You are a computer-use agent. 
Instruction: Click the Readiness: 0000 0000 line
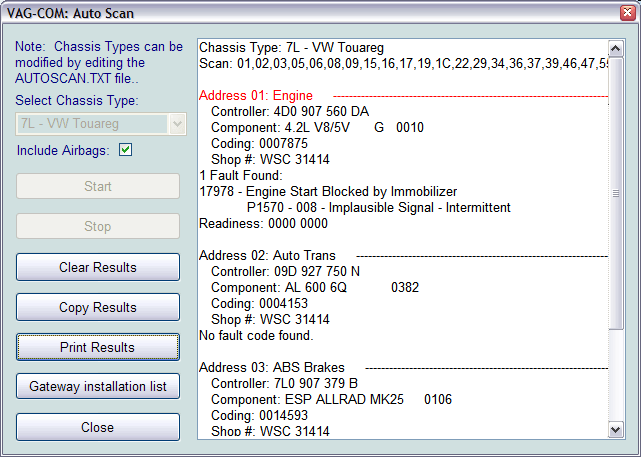pyautogui.click(x=263, y=224)
